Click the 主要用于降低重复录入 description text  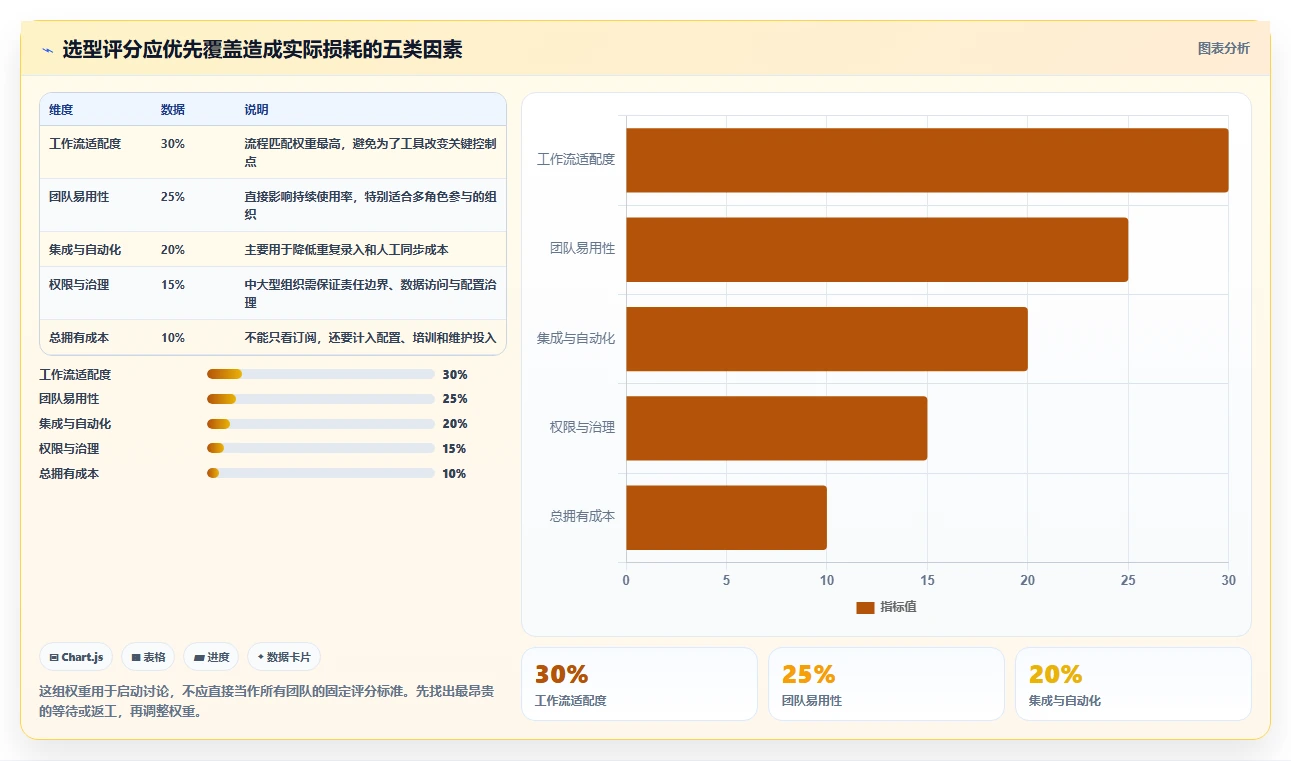pyautogui.click(x=346, y=250)
